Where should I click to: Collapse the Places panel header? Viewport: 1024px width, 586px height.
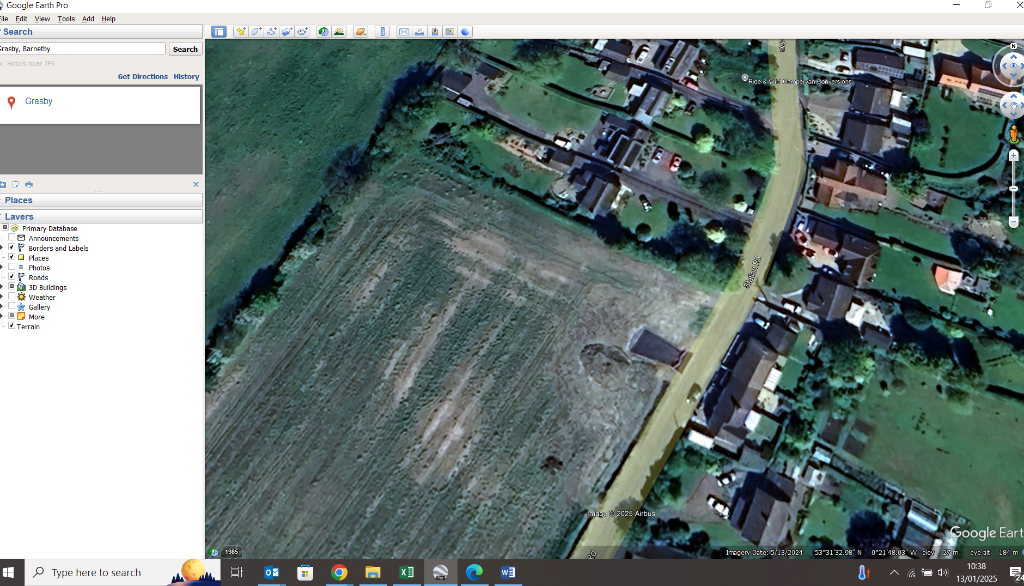pyautogui.click(x=19, y=200)
